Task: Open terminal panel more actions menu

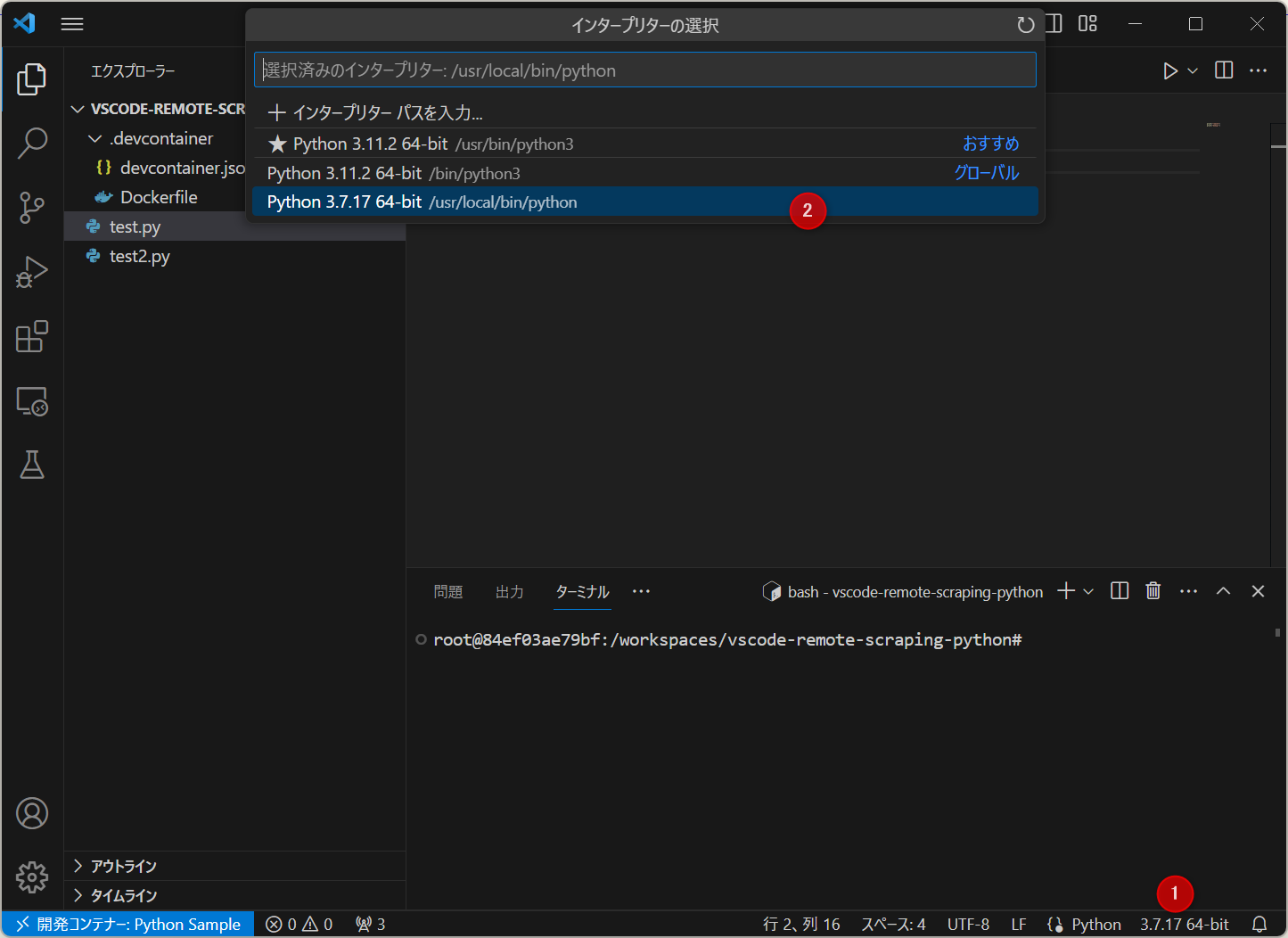Action: 1188,591
